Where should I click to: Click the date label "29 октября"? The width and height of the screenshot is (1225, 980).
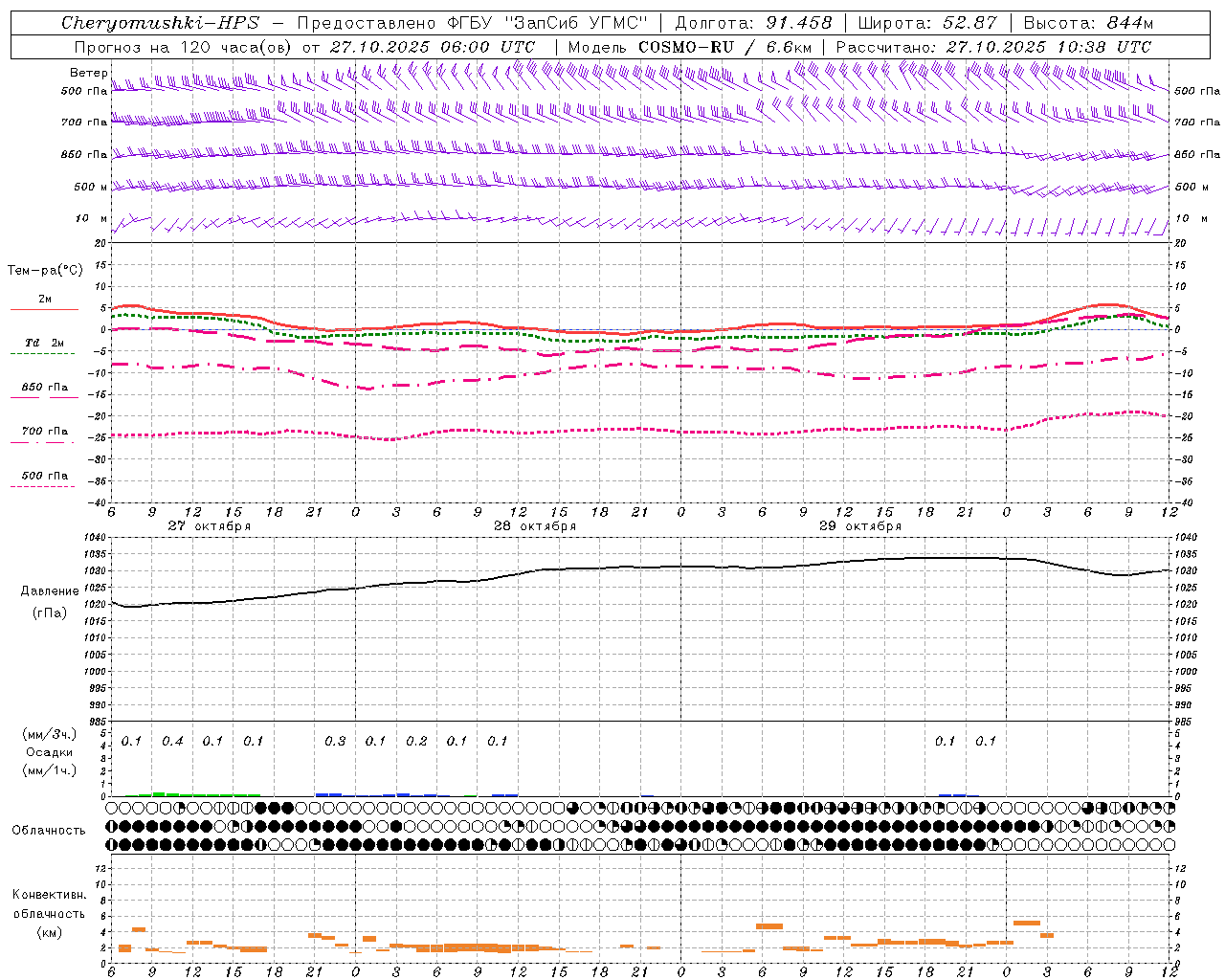click(860, 526)
